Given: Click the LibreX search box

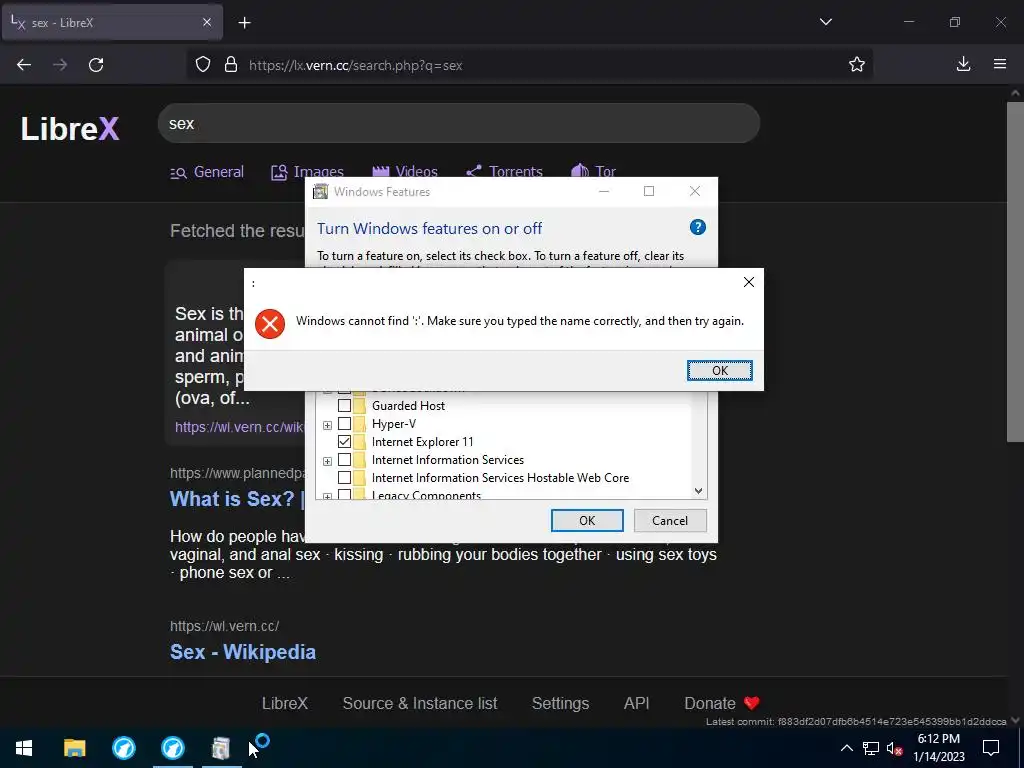Looking at the screenshot, I should [458, 123].
